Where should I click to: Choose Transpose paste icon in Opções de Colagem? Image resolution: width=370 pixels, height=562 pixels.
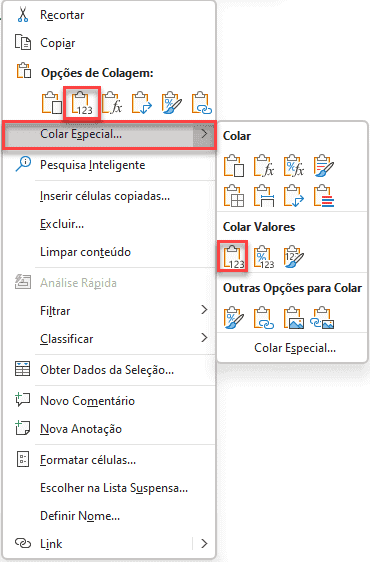pos(142,104)
